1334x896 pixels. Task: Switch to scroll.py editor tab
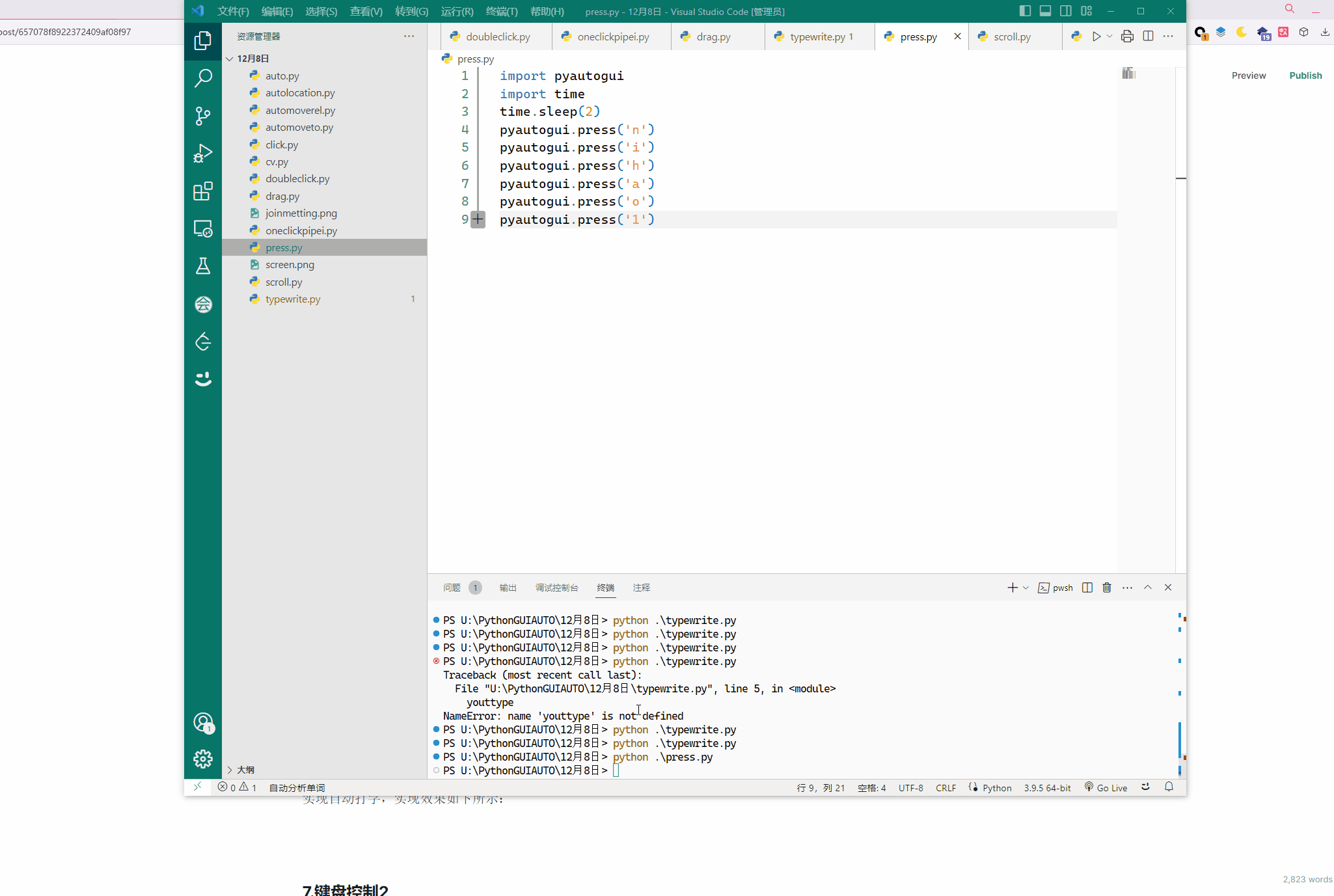tap(1014, 36)
